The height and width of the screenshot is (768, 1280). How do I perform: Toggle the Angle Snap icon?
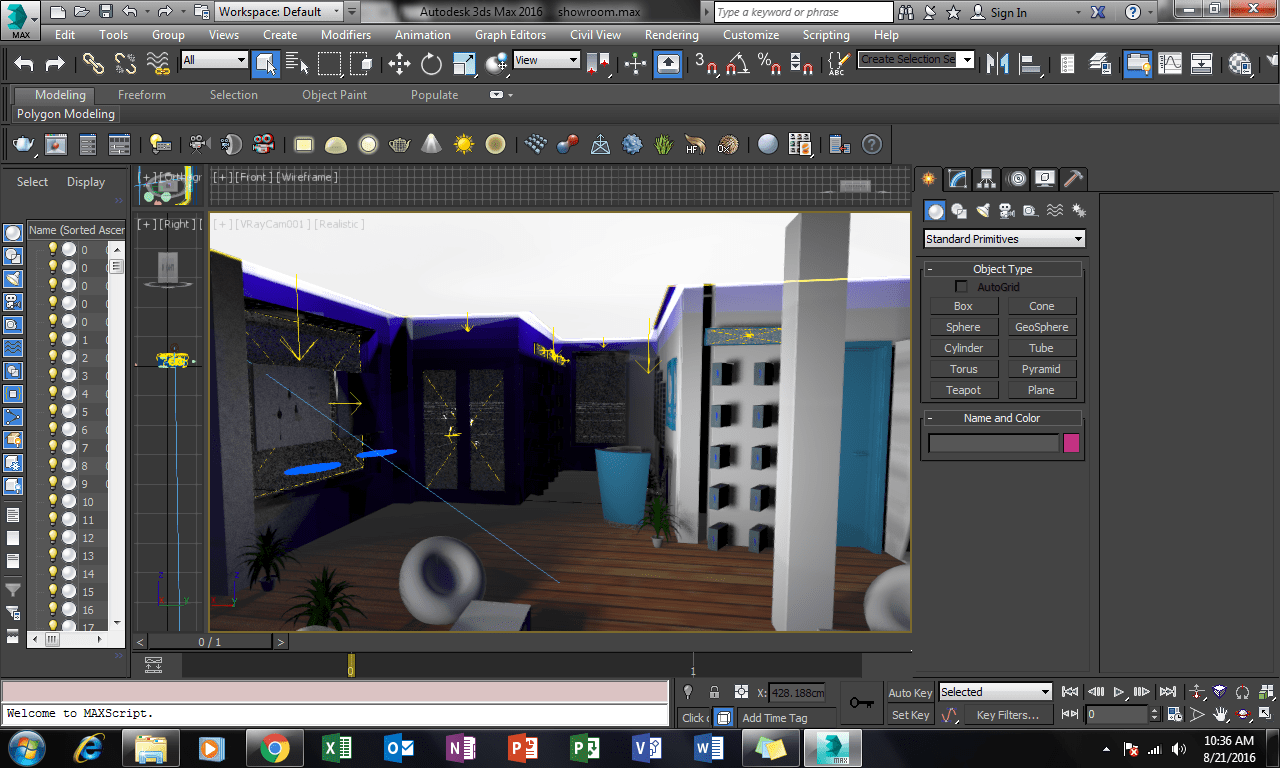click(x=738, y=64)
